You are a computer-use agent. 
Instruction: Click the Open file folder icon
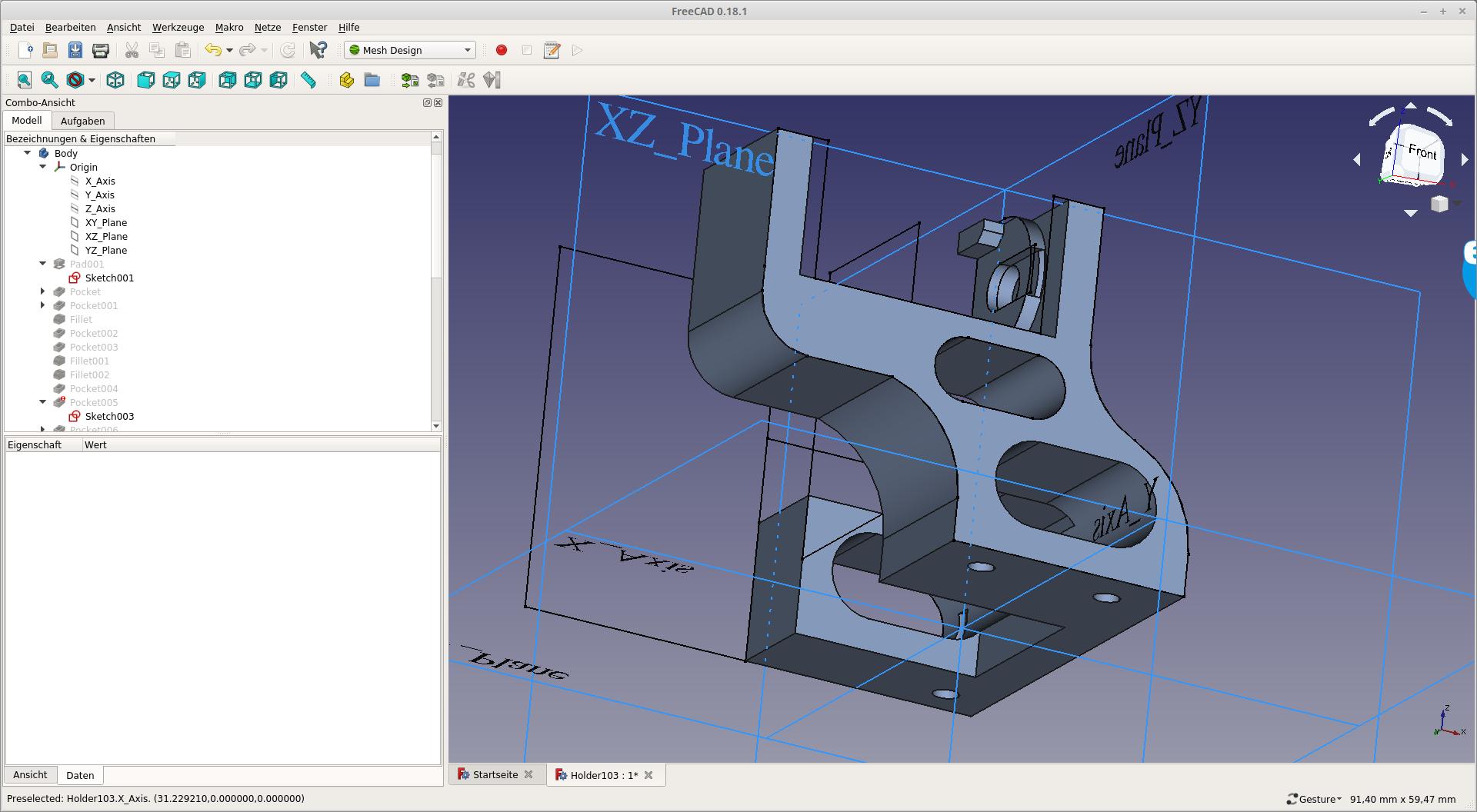click(50, 50)
